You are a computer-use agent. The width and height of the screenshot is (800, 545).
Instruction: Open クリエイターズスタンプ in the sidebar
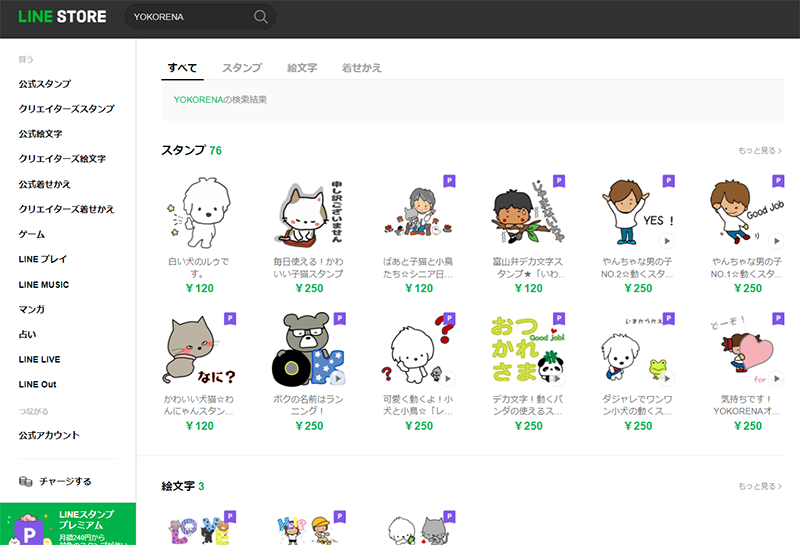pos(66,109)
